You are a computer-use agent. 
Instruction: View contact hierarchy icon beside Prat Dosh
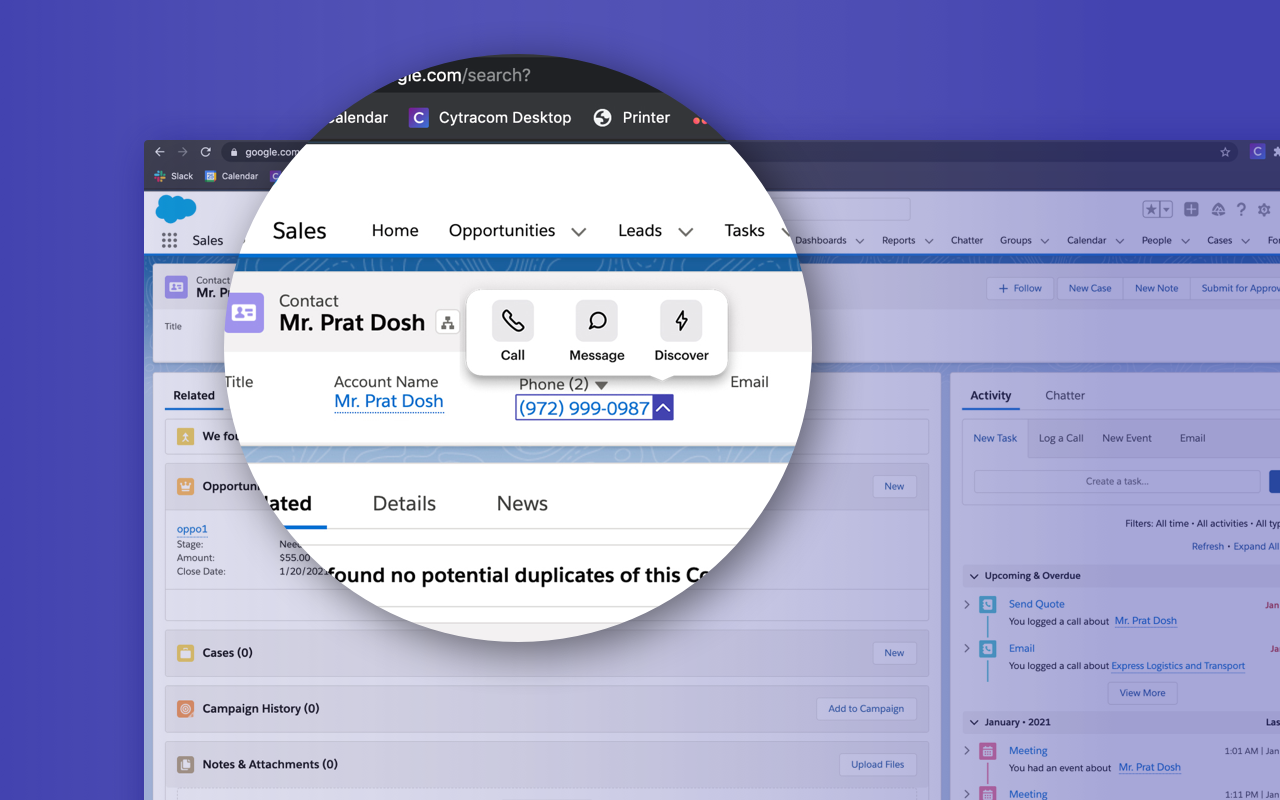click(x=447, y=324)
